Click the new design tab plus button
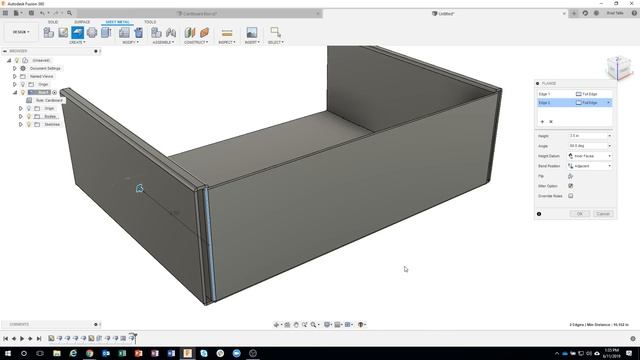This screenshot has height=360, width=640. click(x=574, y=13)
